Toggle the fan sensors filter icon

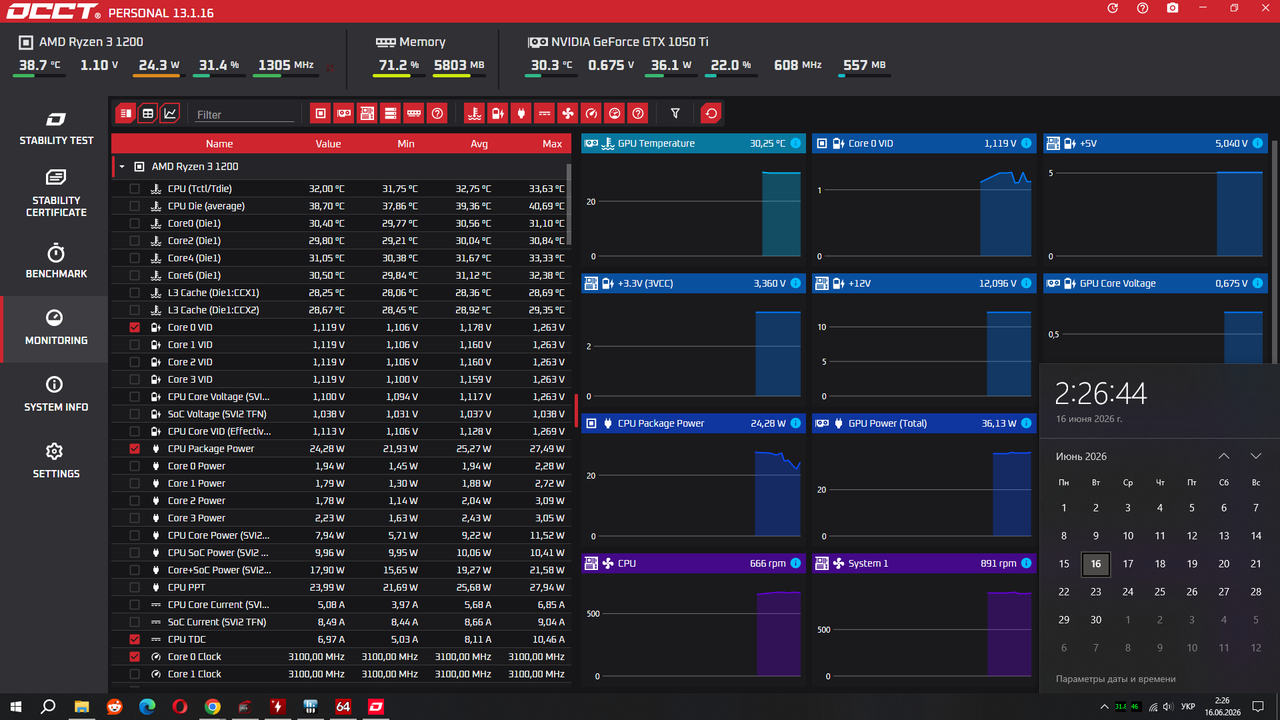pyautogui.click(x=568, y=113)
